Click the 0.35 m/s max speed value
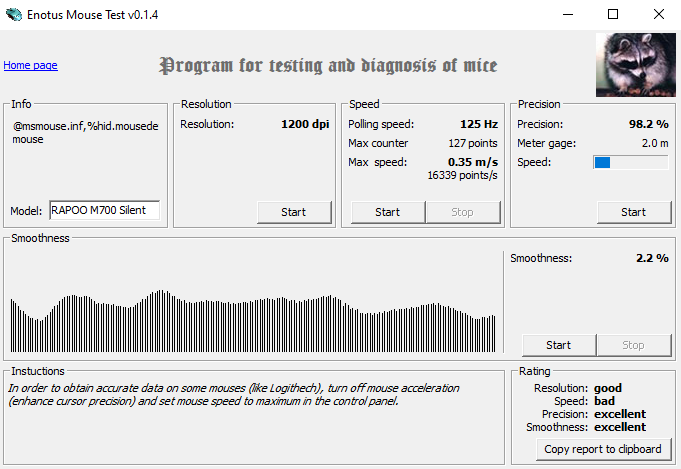Screen dimensions: 681x469 473,162
